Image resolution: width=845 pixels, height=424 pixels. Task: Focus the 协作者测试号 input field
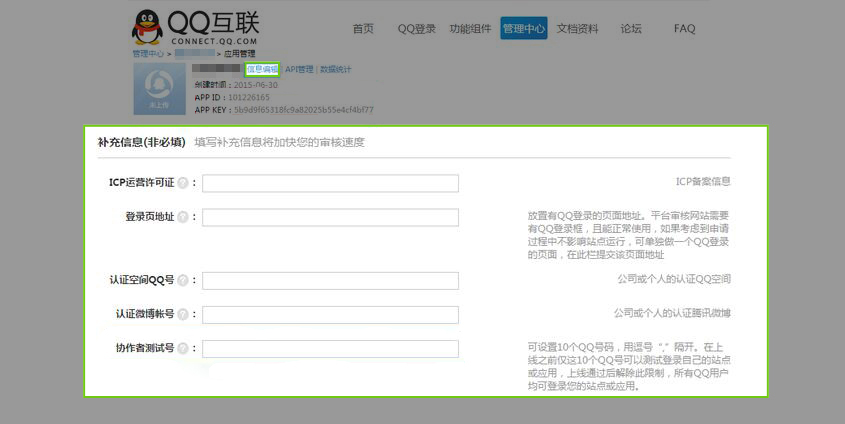point(330,349)
